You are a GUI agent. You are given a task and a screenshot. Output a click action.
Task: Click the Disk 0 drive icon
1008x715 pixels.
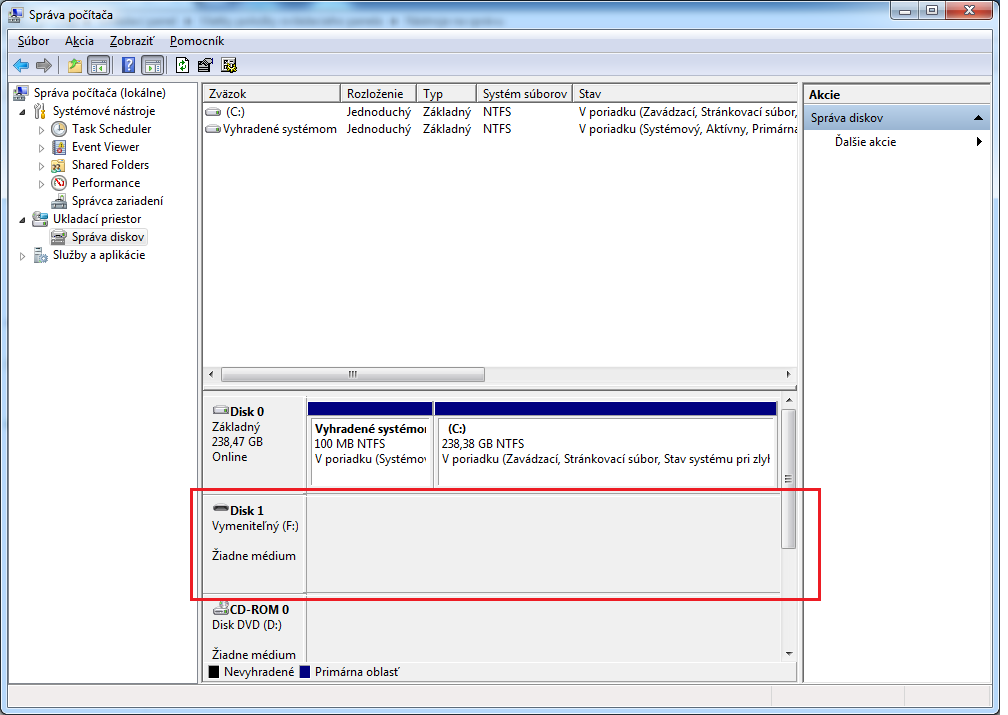click(x=220, y=410)
